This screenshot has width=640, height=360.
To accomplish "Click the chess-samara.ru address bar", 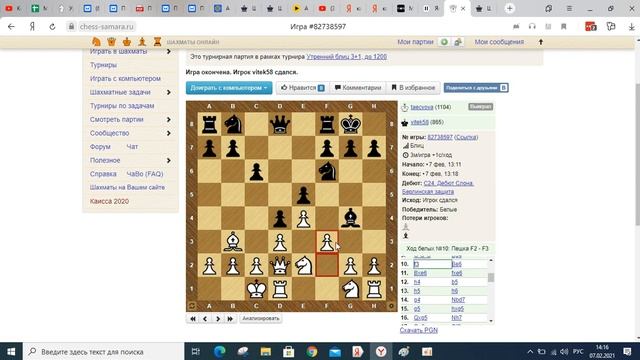I will pos(107,27).
